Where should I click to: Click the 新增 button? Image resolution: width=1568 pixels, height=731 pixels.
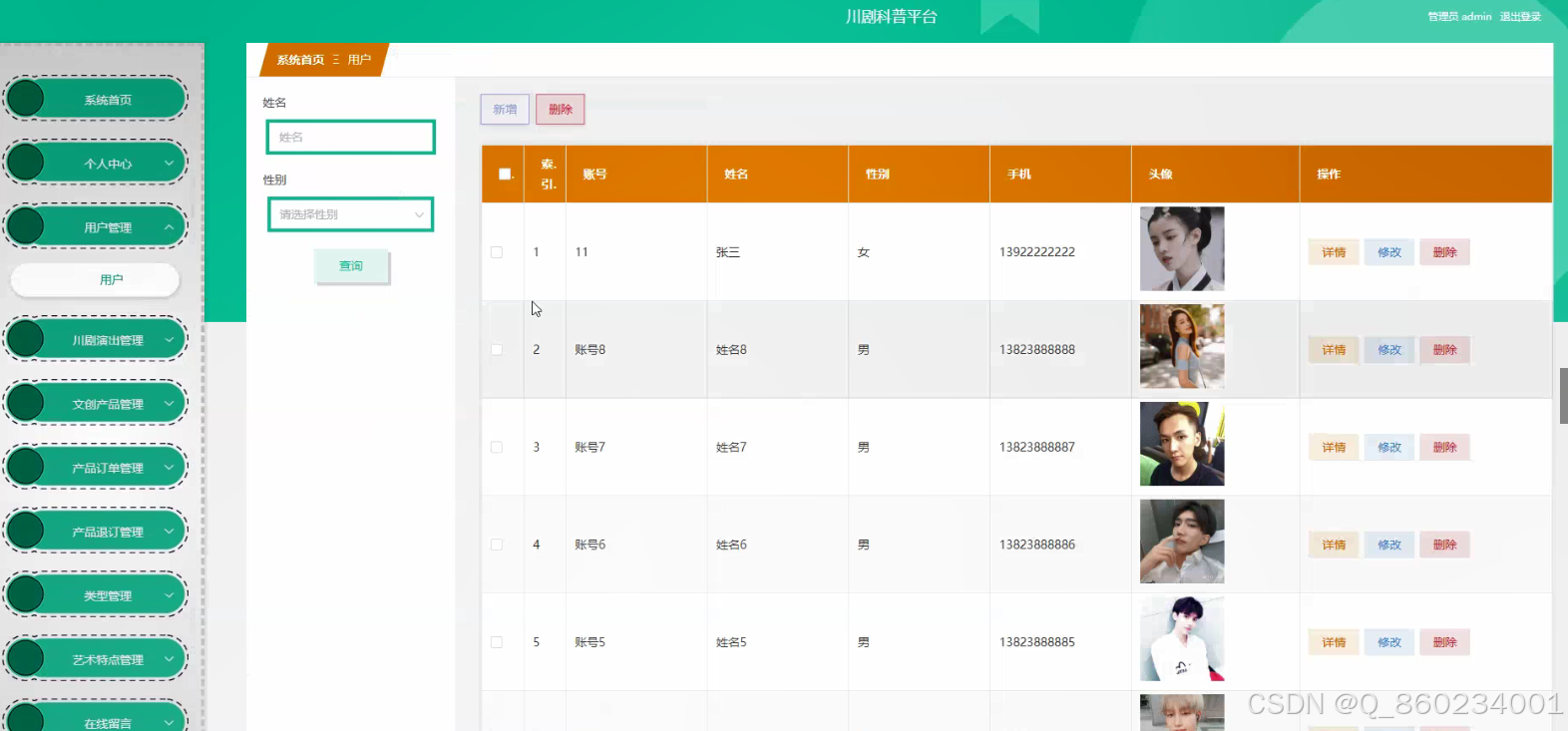click(x=505, y=110)
